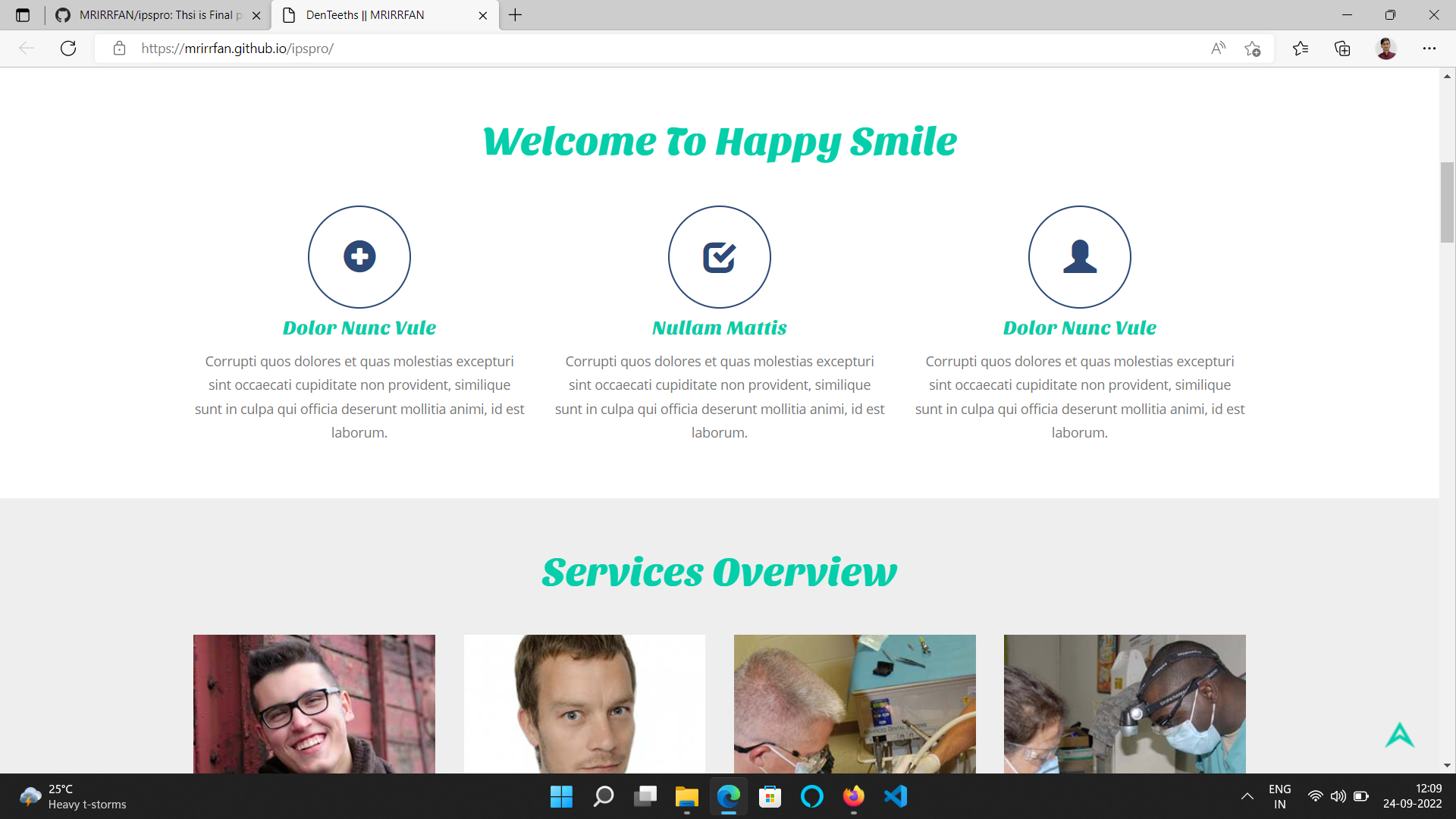The width and height of the screenshot is (1456, 819).
Task: Refresh the page in the browser
Action: [68, 49]
